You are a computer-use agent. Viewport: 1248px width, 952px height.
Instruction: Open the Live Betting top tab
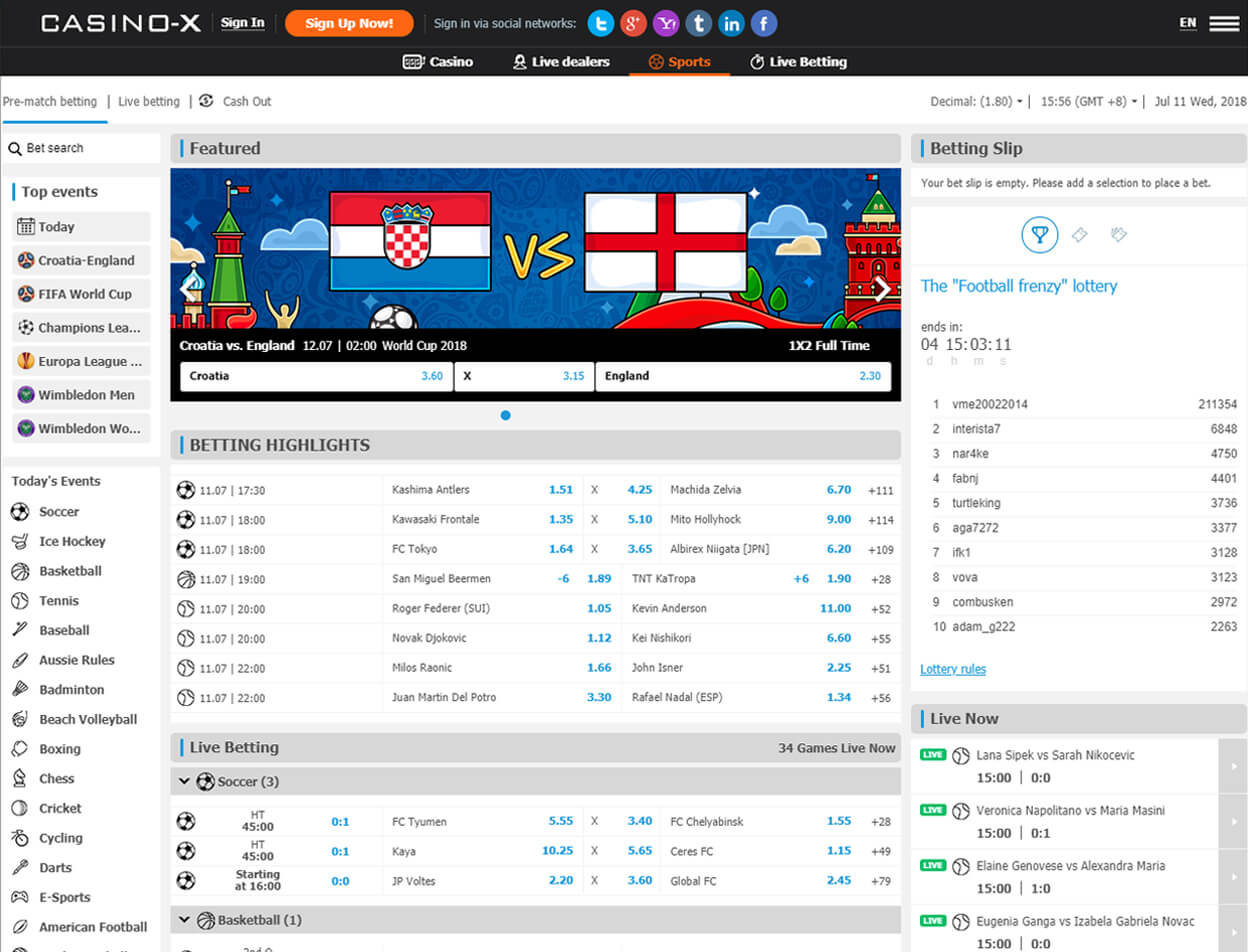[x=798, y=62]
